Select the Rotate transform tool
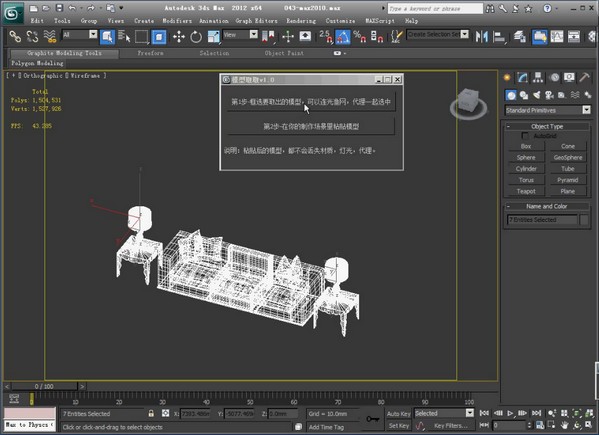Screen dimensions: 599x435 click(196, 37)
